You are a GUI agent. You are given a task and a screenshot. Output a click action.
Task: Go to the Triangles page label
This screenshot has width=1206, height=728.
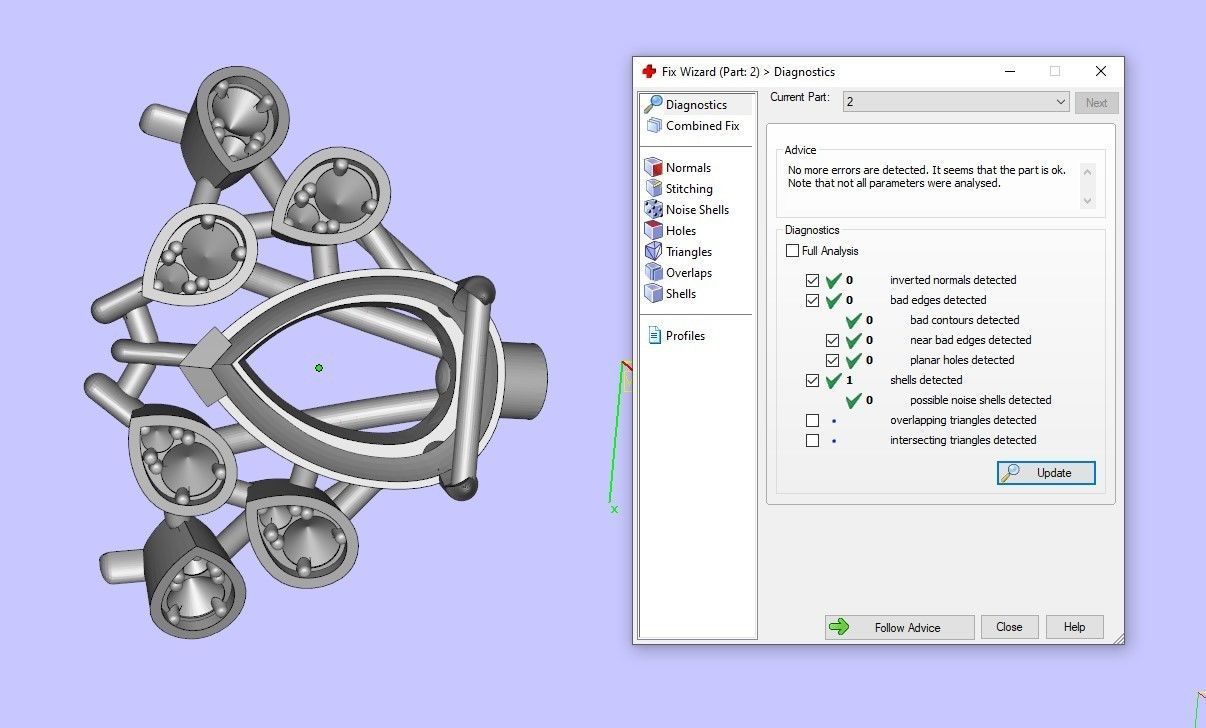coord(689,251)
